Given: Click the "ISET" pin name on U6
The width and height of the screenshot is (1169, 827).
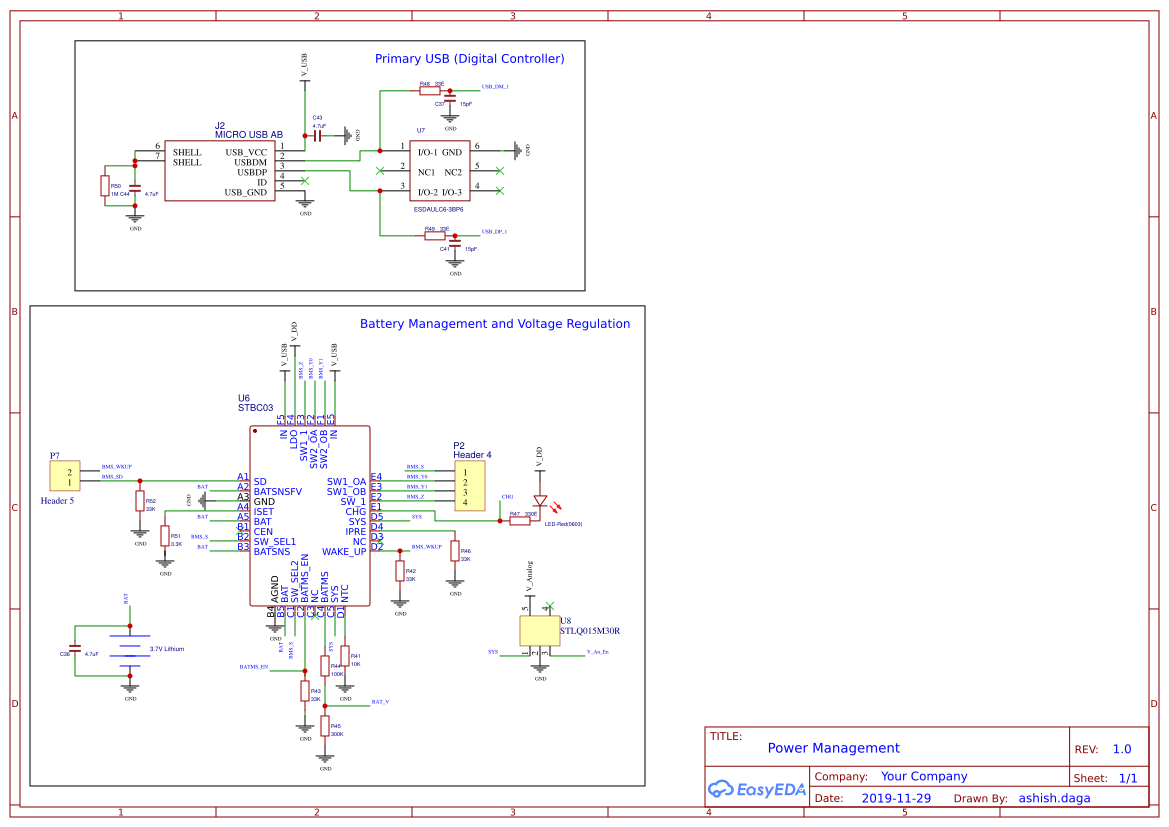Looking at the screenshot, I should point(263,512).
